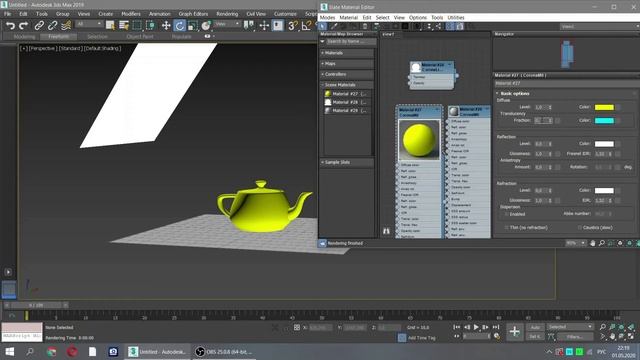Click the [Perspective] viewport label
Viewport: 640px width, 360px height.
(43, 48)
